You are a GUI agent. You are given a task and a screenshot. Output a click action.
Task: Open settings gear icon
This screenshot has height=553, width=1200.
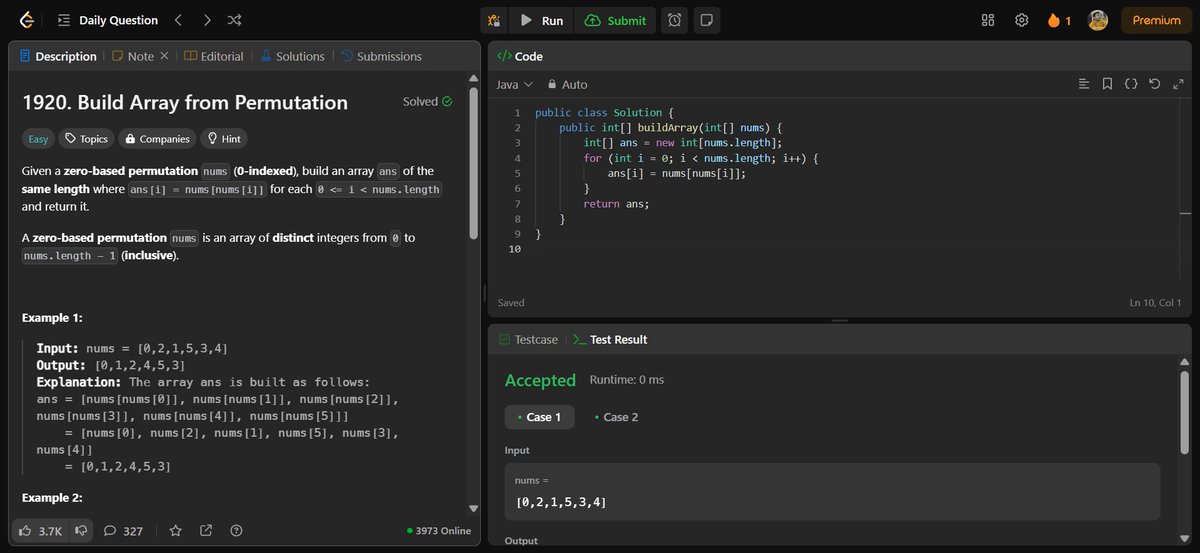point(1021,20)
